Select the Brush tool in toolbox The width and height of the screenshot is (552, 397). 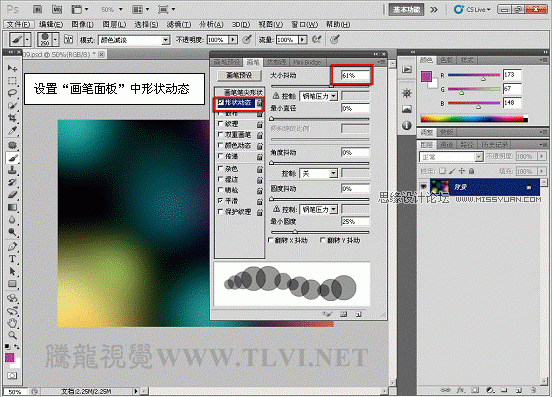point(12,158)
